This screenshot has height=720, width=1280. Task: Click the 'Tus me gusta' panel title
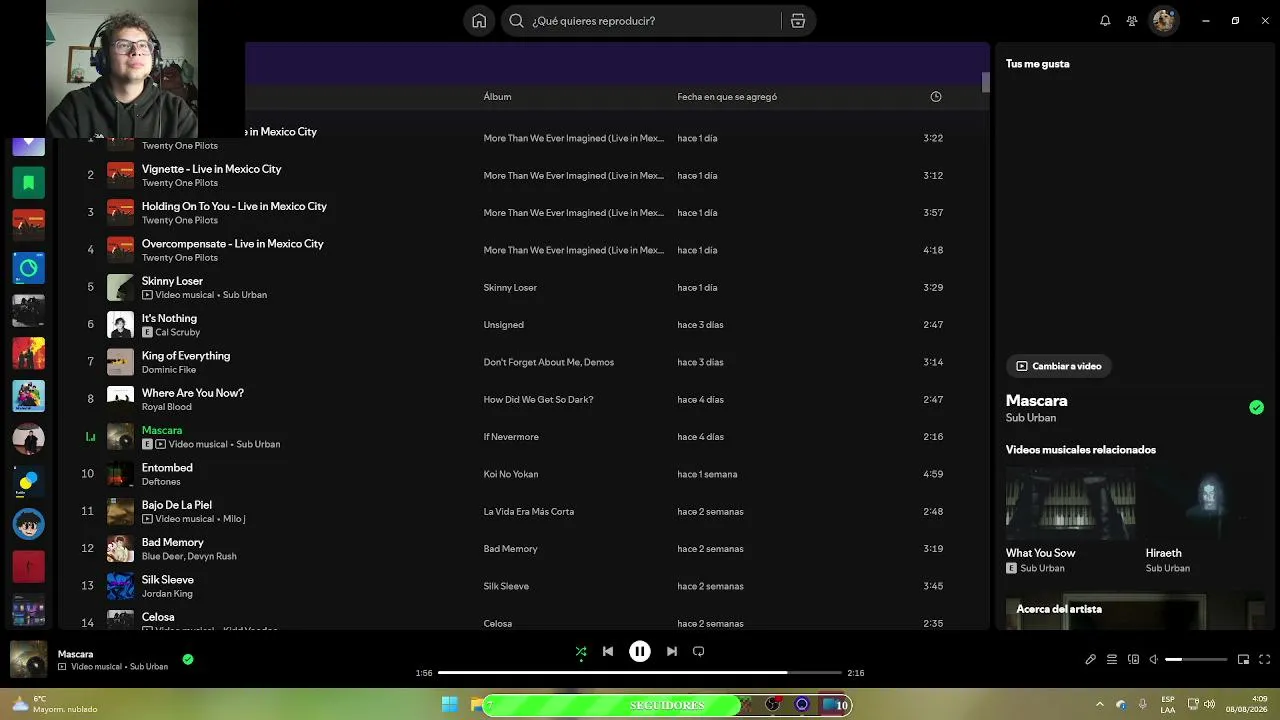tap(1037, 64)
